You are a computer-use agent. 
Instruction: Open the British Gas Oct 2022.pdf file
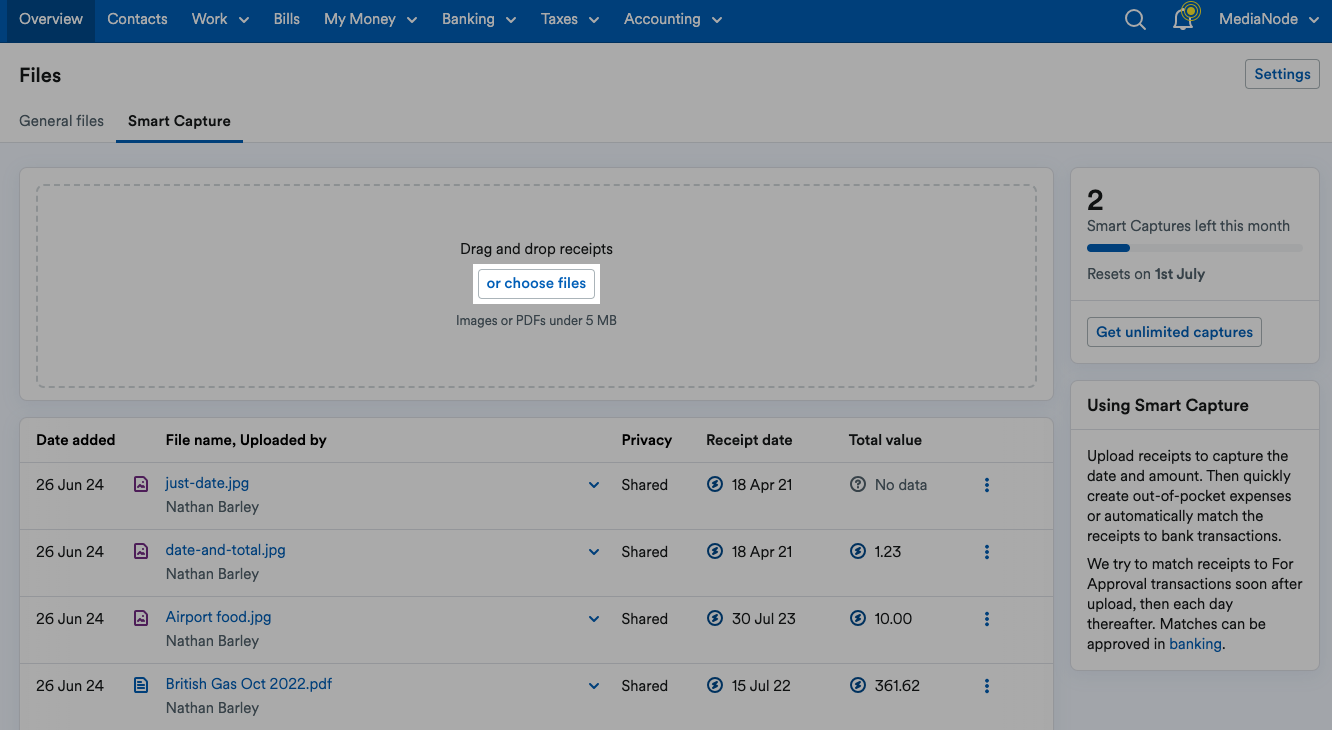248,683
